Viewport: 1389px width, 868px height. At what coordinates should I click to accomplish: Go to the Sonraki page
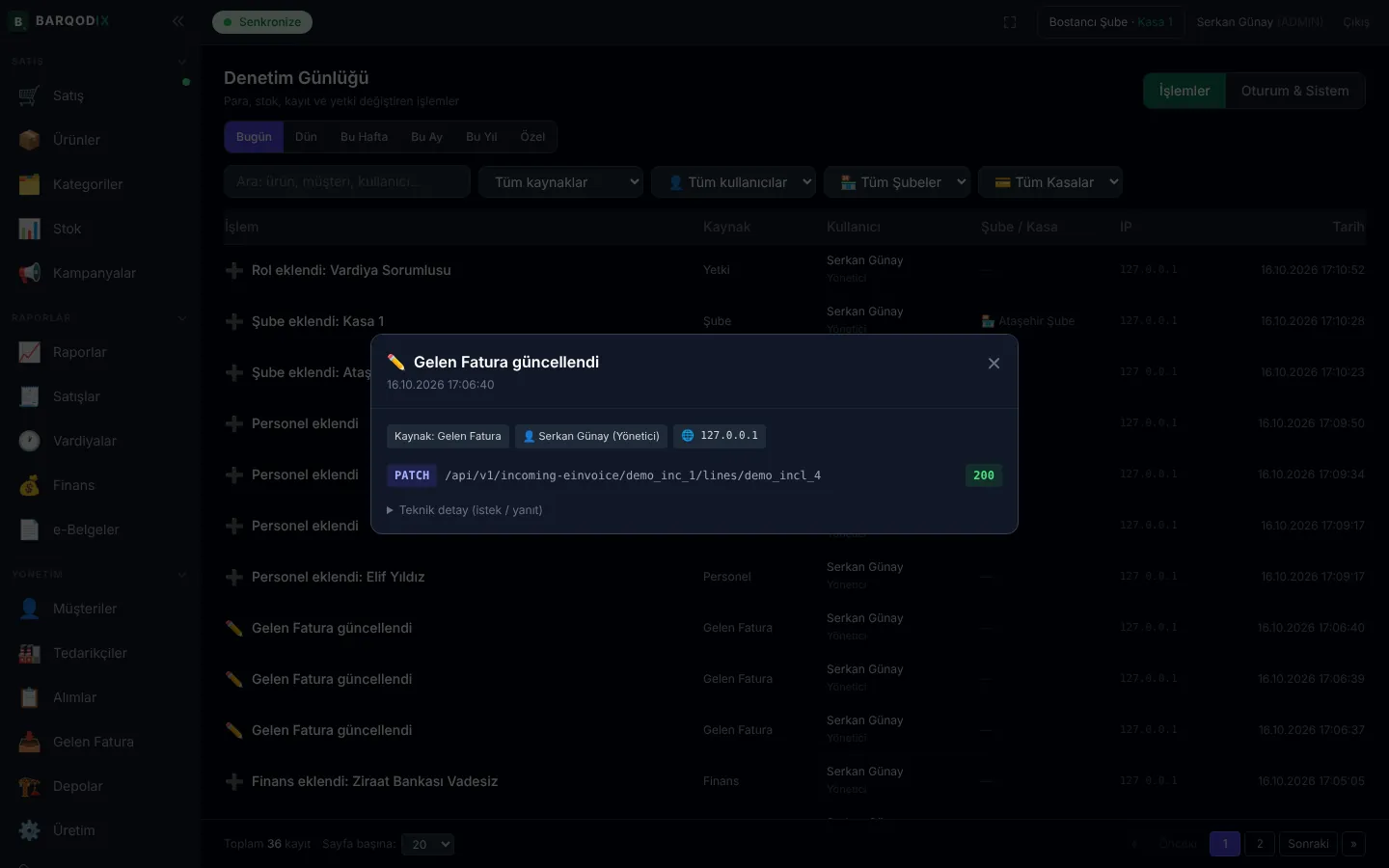coord(1308,844)
